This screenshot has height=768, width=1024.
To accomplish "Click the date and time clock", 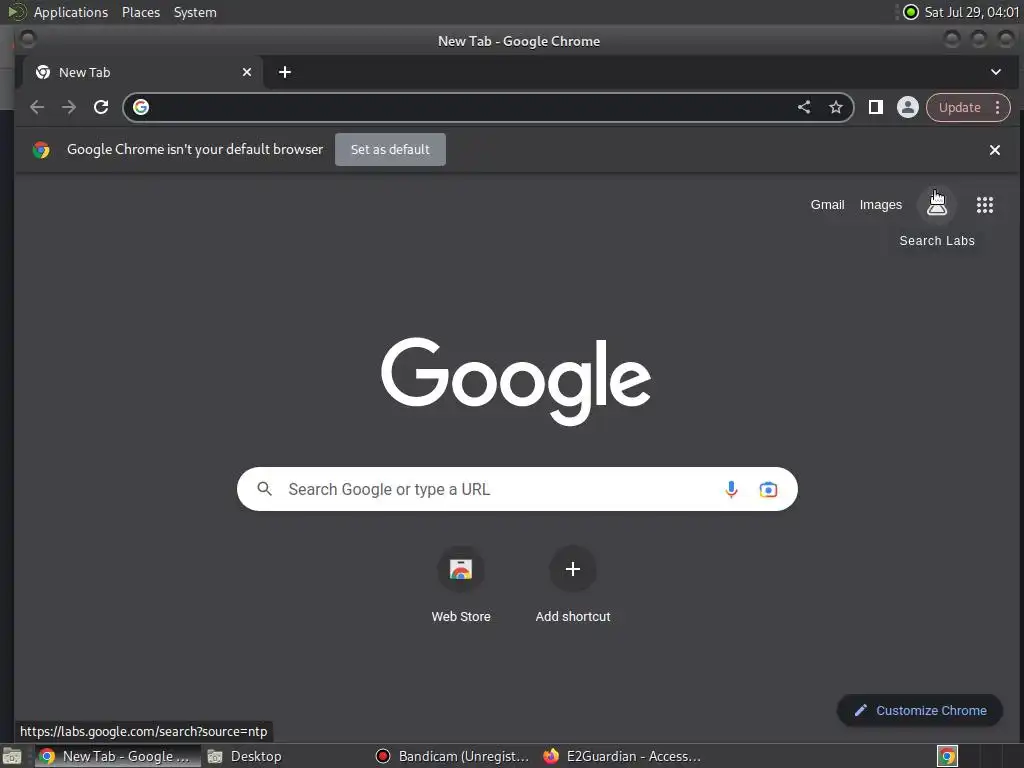I will point(972,12).
